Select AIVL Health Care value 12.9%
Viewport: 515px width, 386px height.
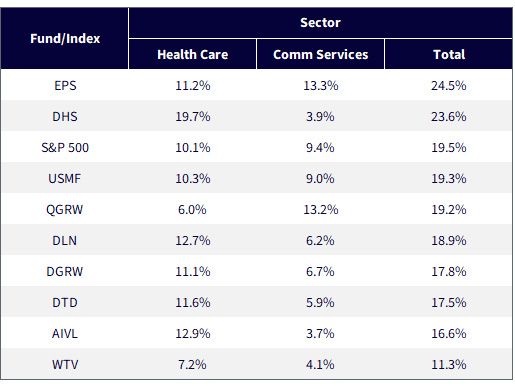click(x=193, y=334)
